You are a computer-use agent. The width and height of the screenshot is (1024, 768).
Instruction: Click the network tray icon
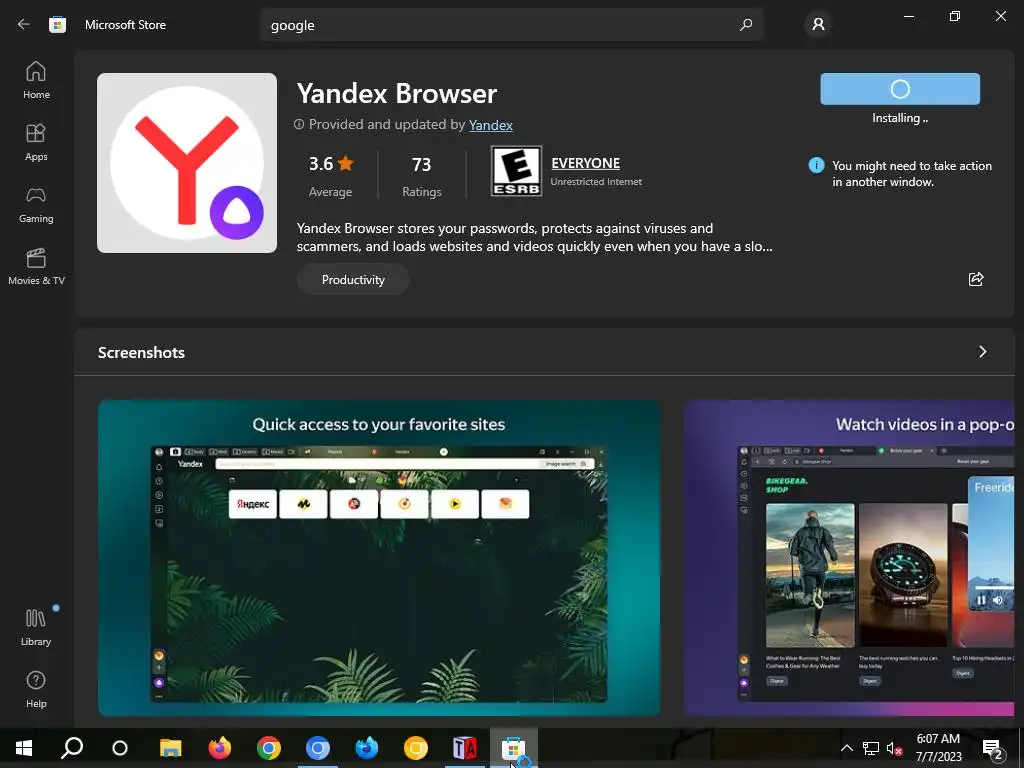[x=871, y=748]
